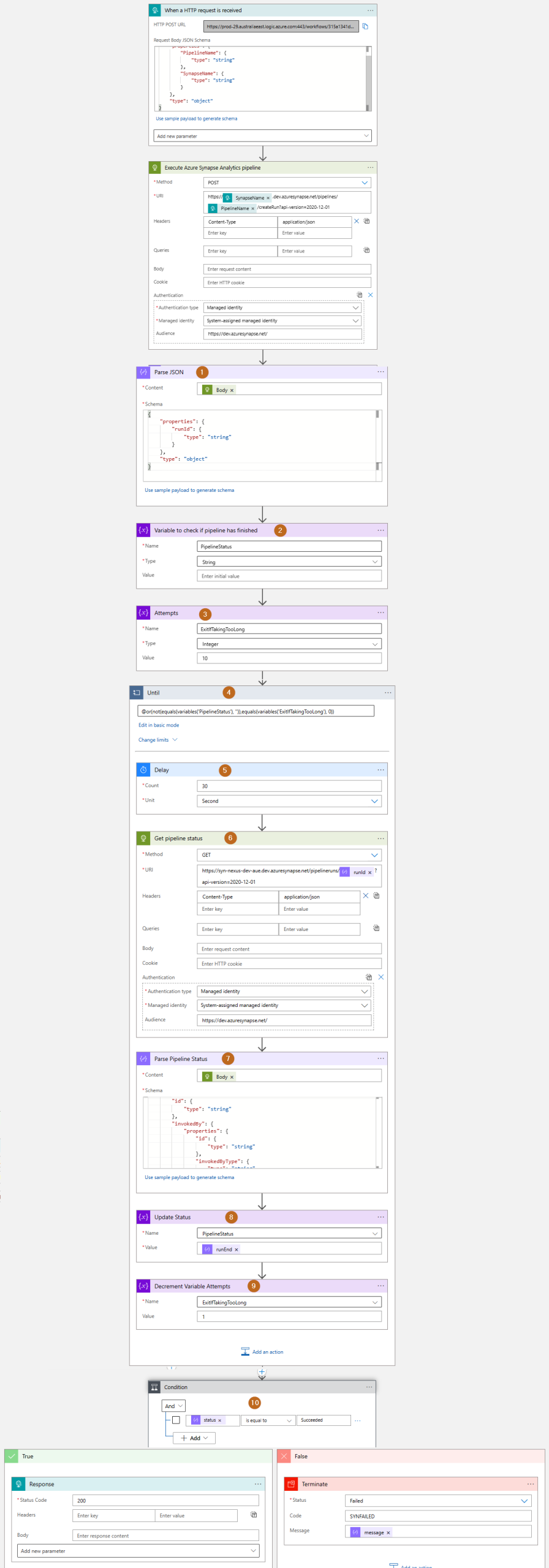Open options menu of Until loop

pos(388,693)
